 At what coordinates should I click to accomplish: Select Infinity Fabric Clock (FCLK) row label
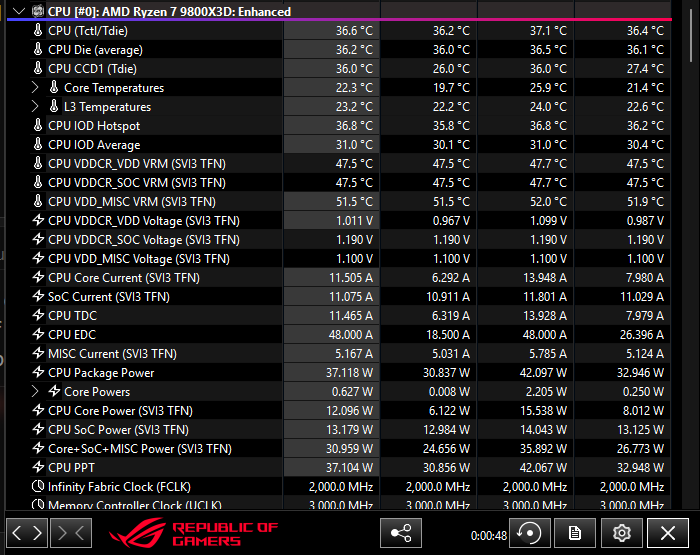[119, 486]
